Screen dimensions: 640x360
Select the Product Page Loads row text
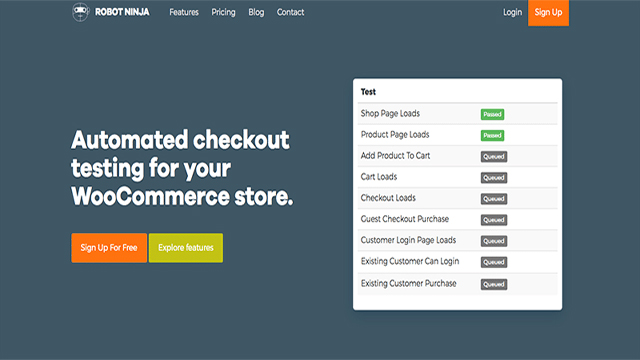(395, 135)
